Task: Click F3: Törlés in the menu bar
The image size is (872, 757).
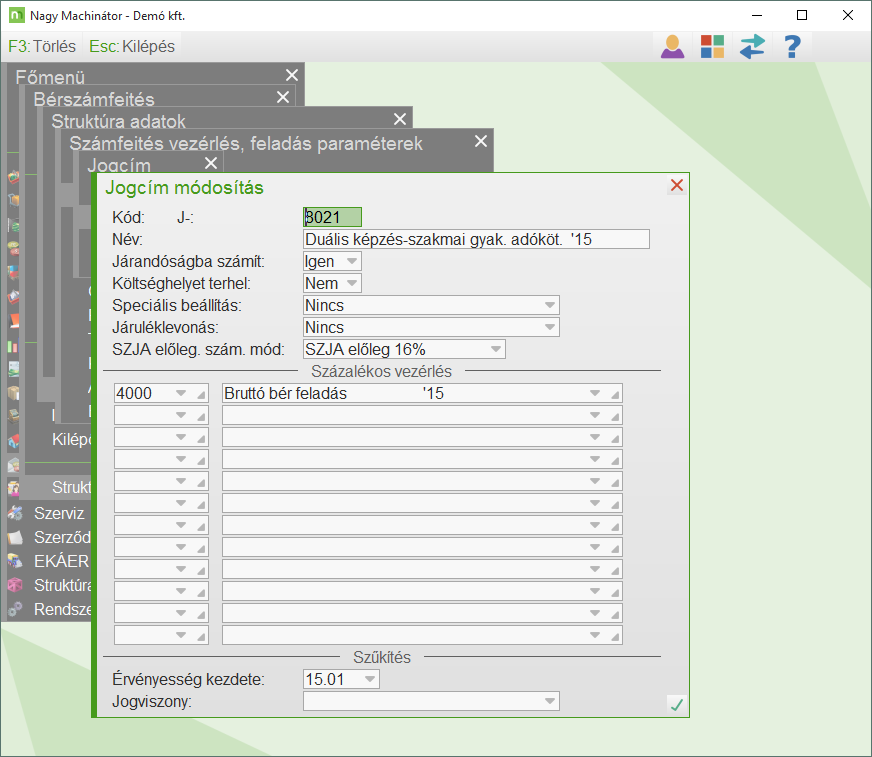Action: click(x=42, y=46)
